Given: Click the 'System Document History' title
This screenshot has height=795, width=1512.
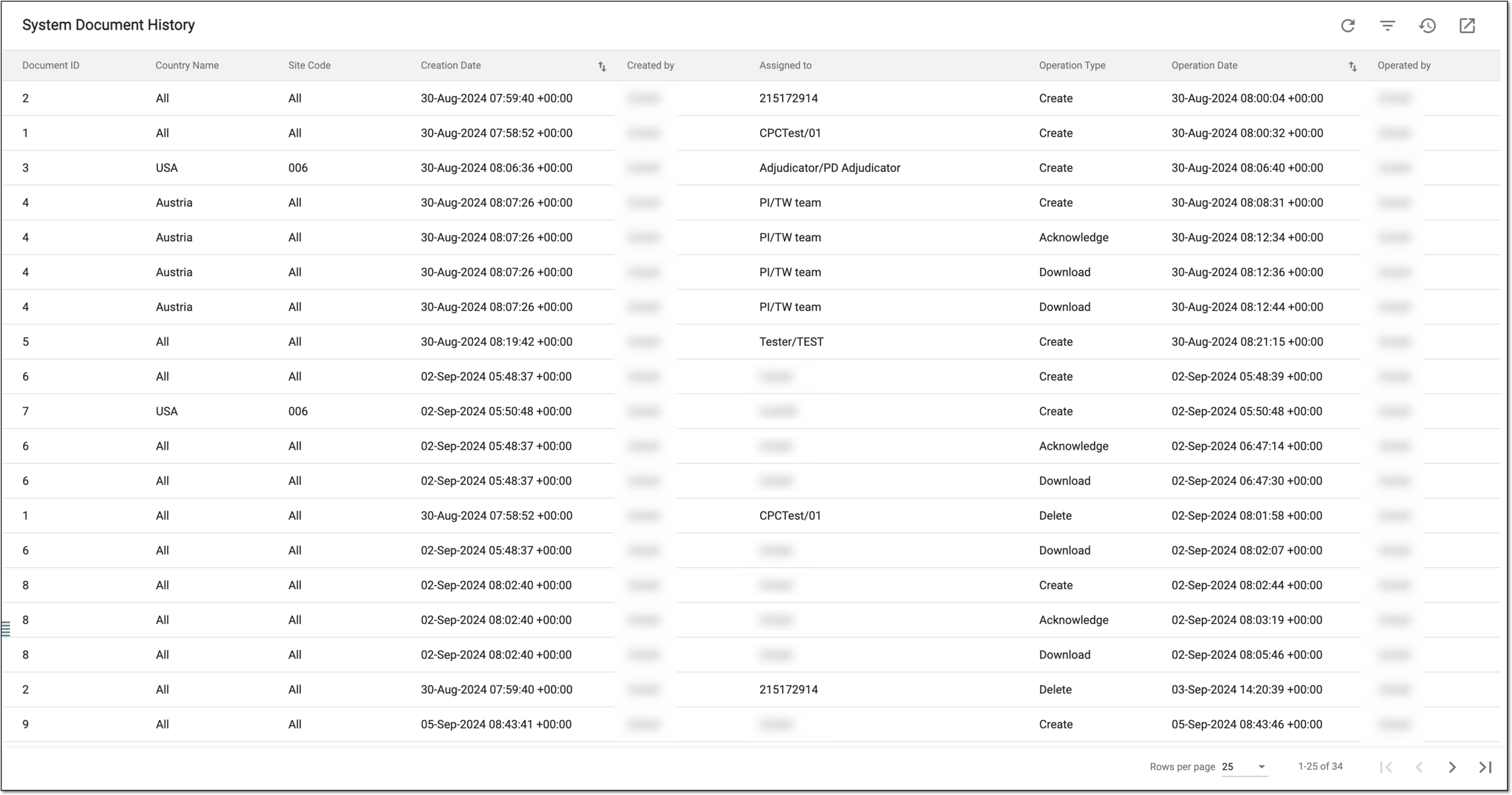Looking at the screenshot, I should coord(109,25).
